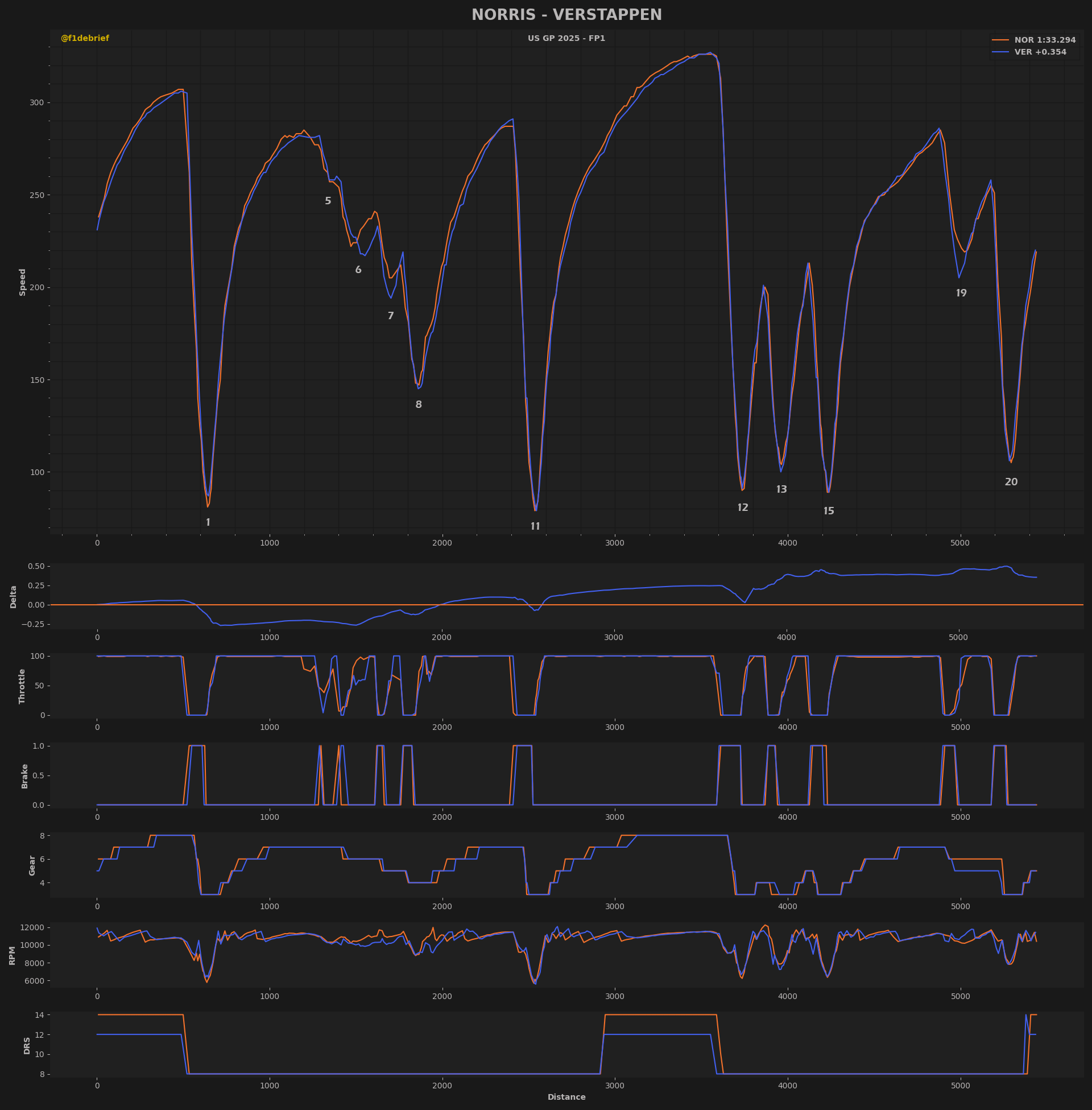Click the DRS y-axis label
This screenshot has height=1110, width=1092.
pos(27,1046)
